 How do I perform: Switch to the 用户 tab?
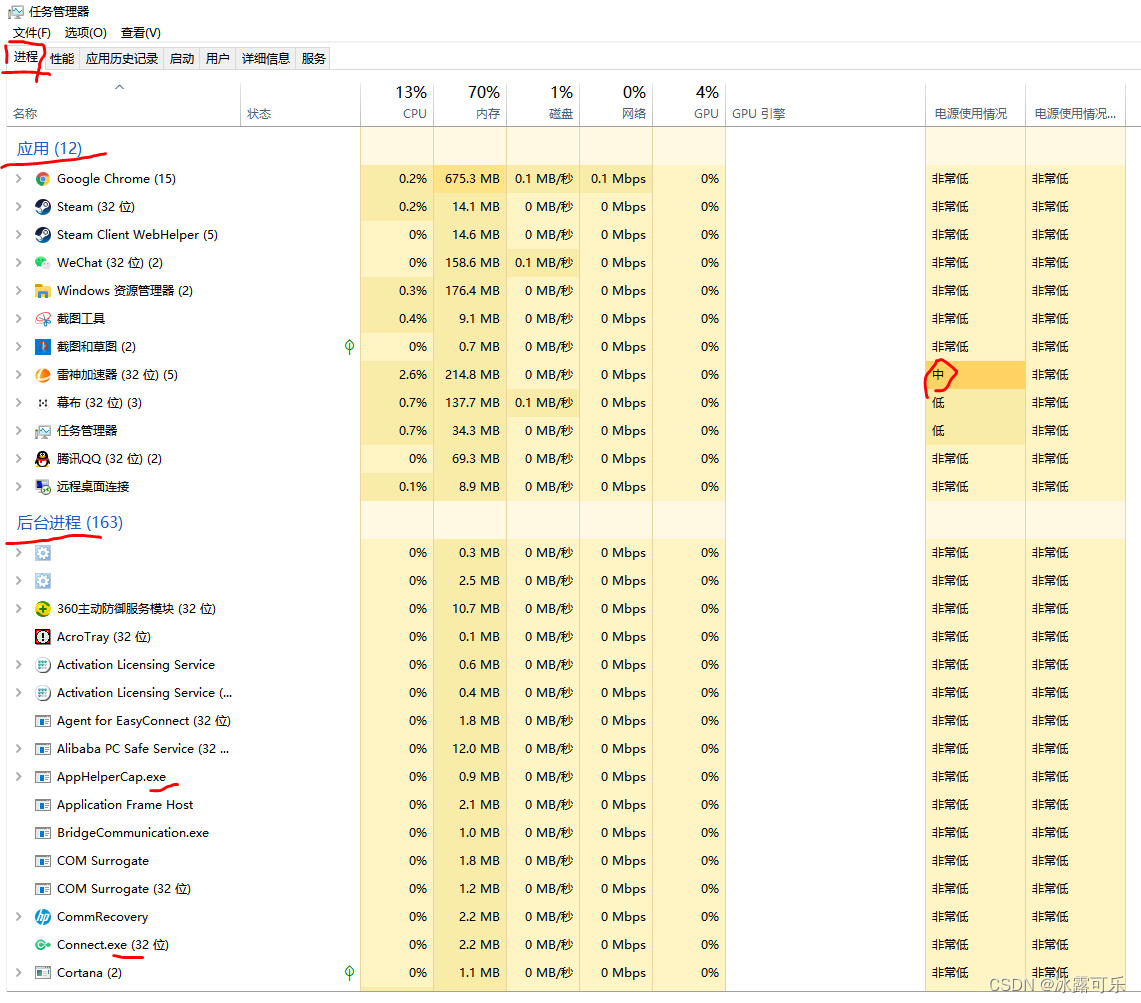pyautogui.click(x=218, y=59)
